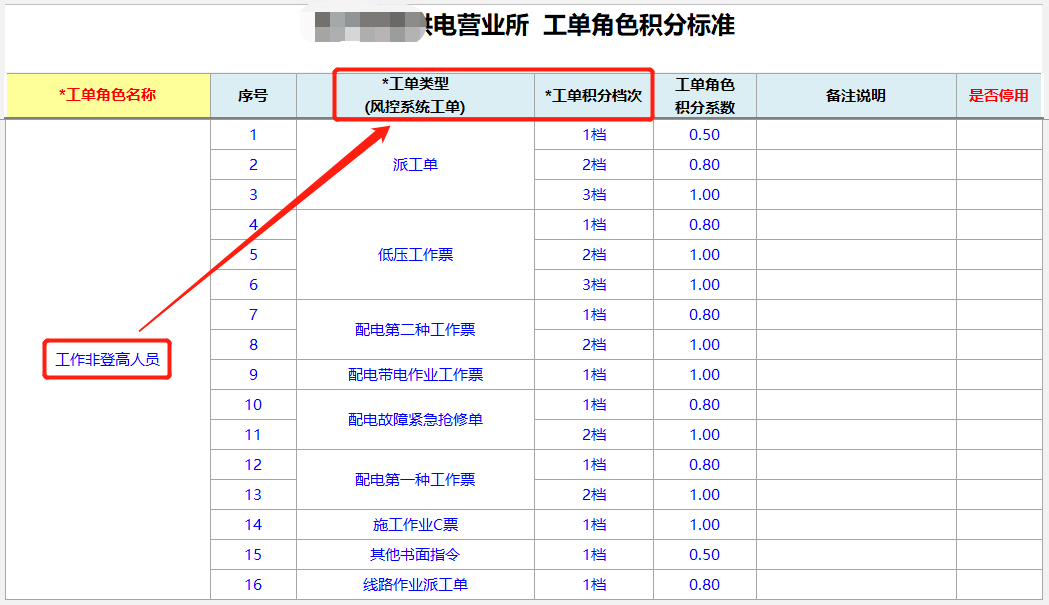Viewport: 1049px width, 605px height.
Task: Click the 备注说明 cell in row 1
Action: tap(855, 135)
